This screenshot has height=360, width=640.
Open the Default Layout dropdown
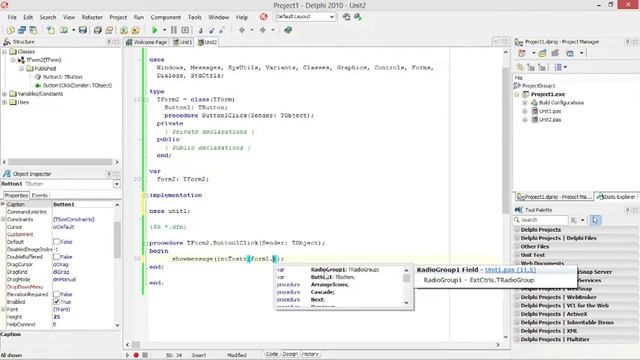click(332, 17)
